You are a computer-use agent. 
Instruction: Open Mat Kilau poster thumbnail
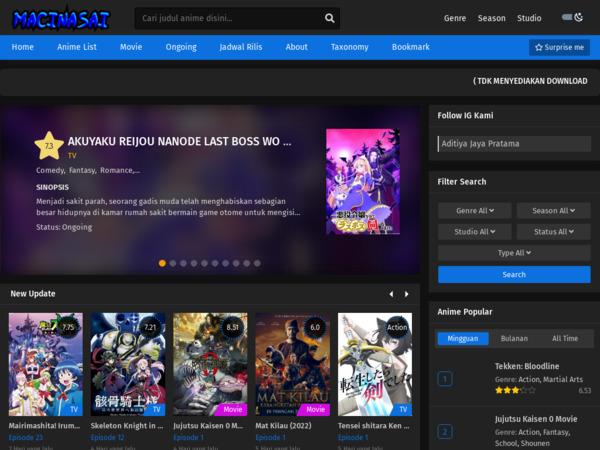tap(292, 364)
